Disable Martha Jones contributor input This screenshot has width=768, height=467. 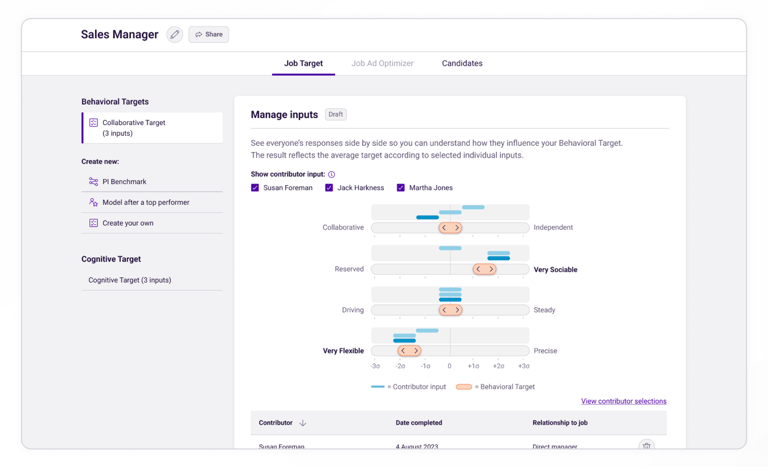(401, 188)
